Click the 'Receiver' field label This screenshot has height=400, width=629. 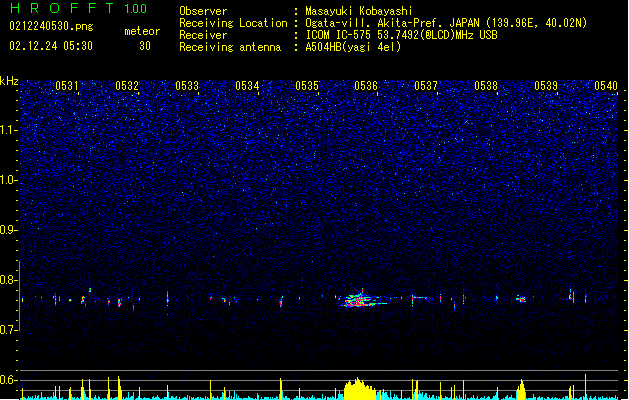[203, 35]
